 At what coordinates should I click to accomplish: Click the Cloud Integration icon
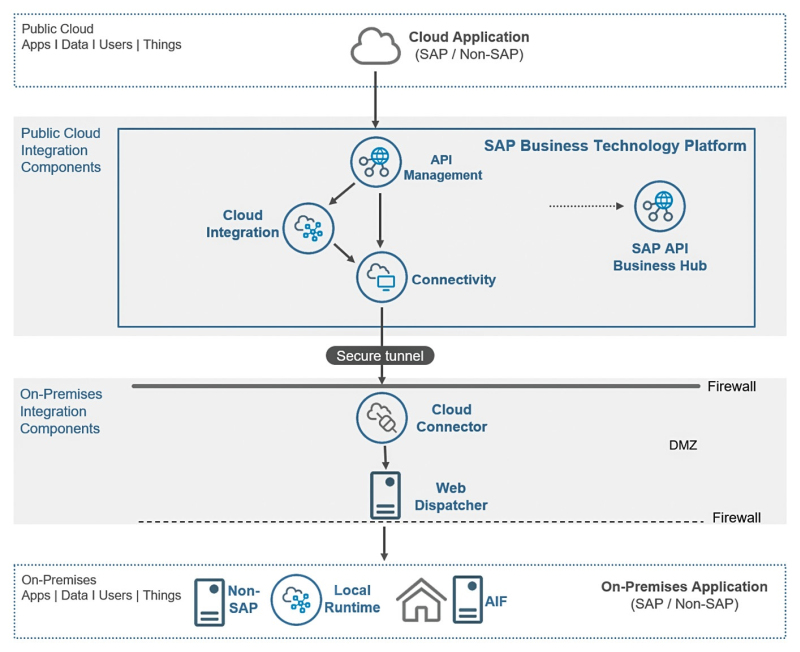(308, 226)
